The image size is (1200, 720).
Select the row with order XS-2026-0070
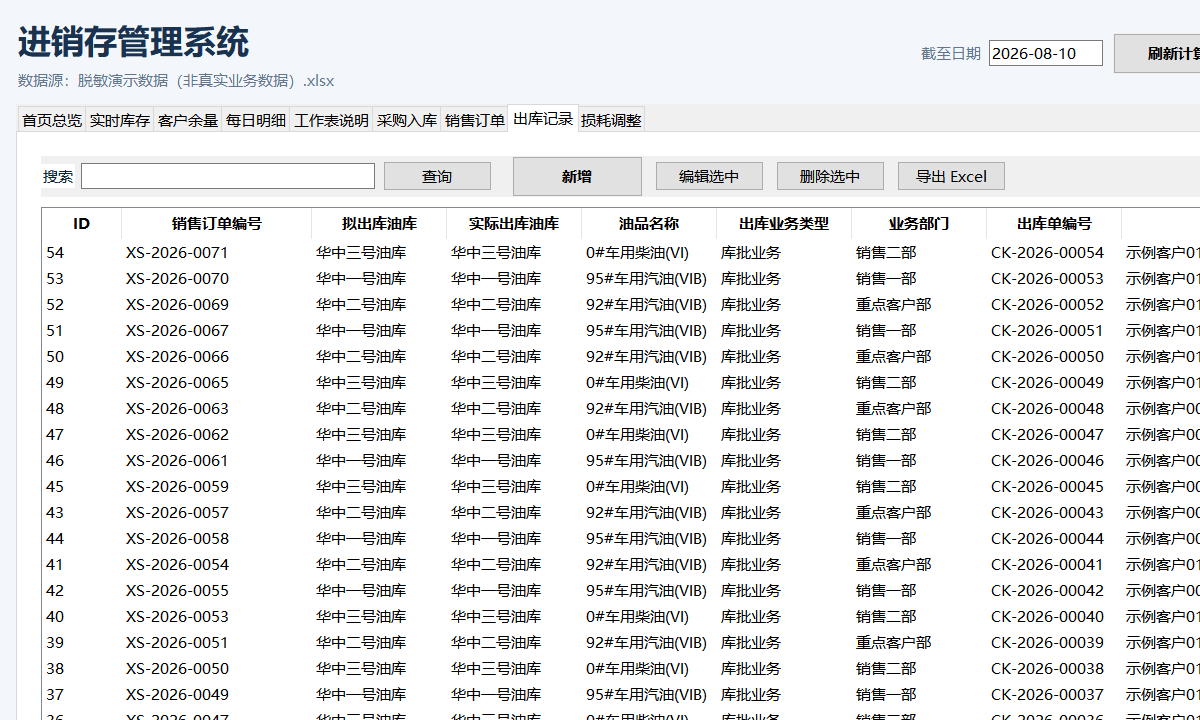[620, 278]
